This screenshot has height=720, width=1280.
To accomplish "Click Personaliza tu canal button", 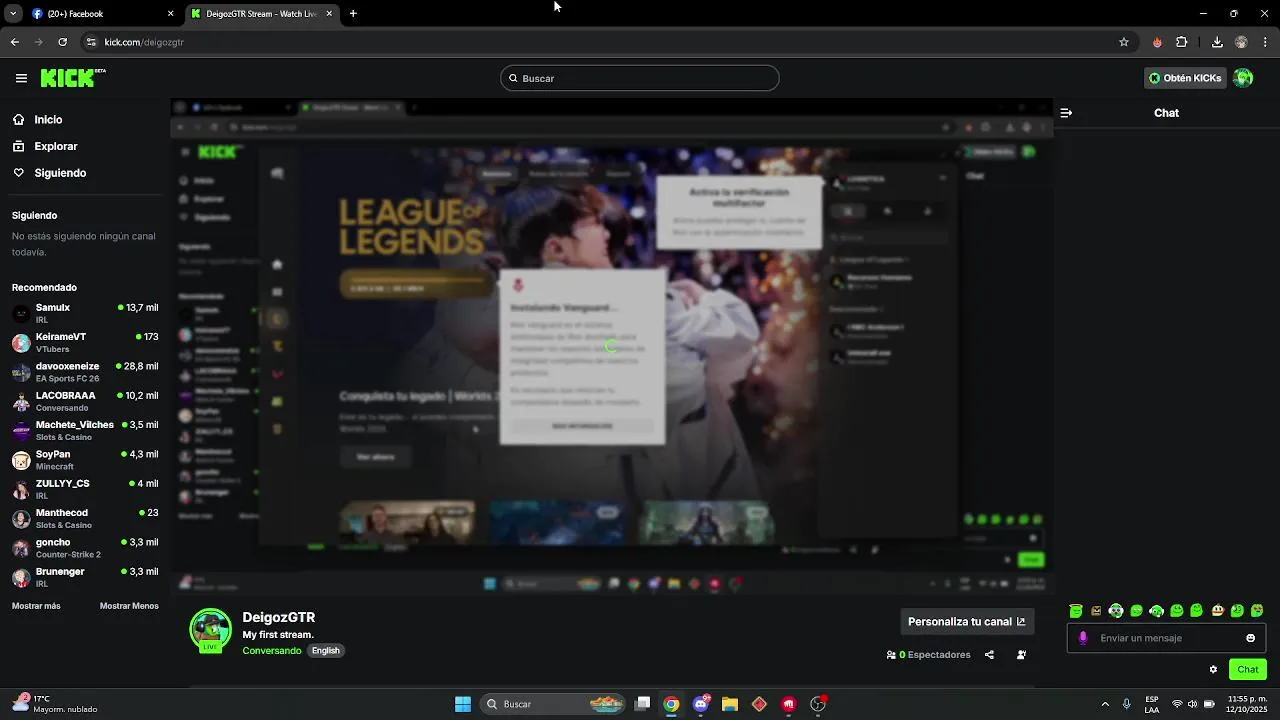I will click(967, 622).
